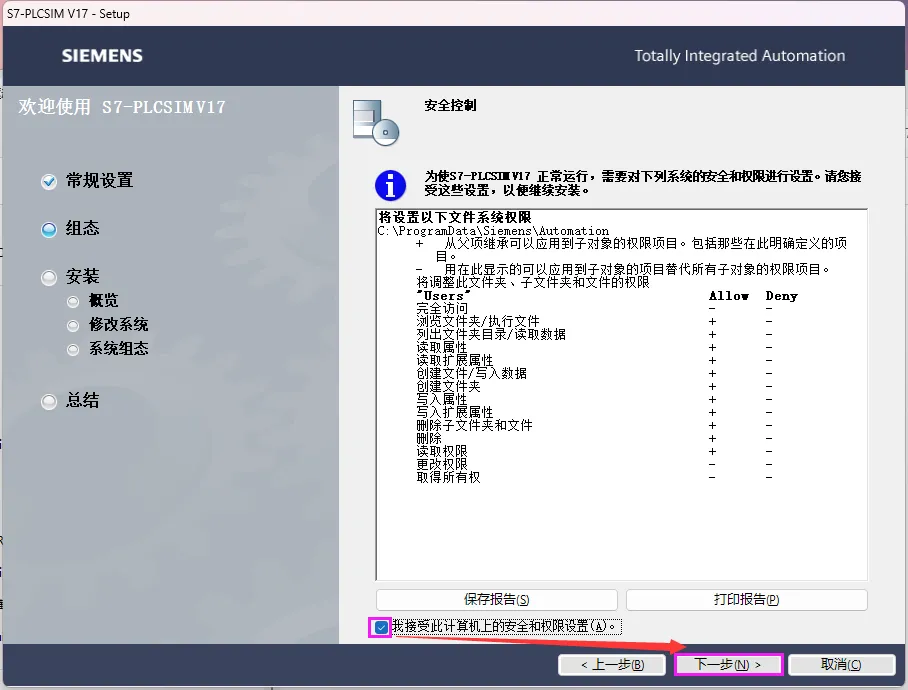Click the Totally Integrated Automation text
Image resolution: width=908 pixels, height=690 pixels.
739,56
